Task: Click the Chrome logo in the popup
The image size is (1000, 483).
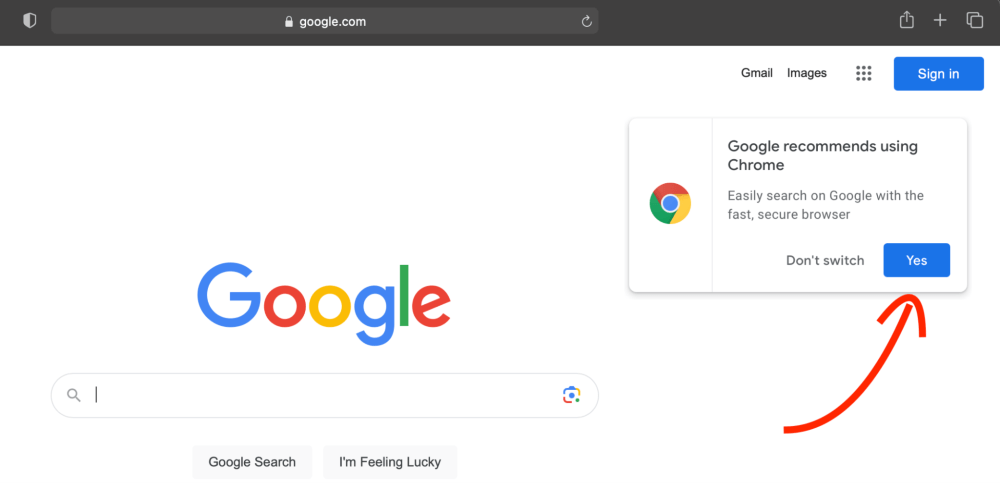Action: 670,204
